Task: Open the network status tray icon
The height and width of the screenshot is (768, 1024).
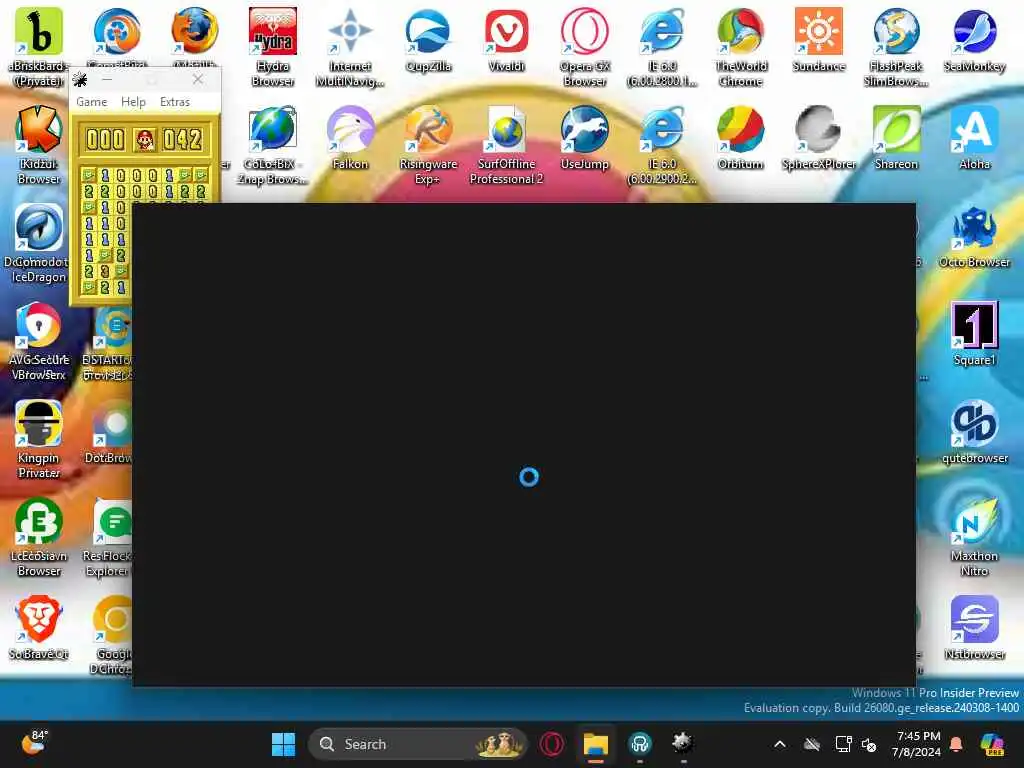Action: (843, 744)
